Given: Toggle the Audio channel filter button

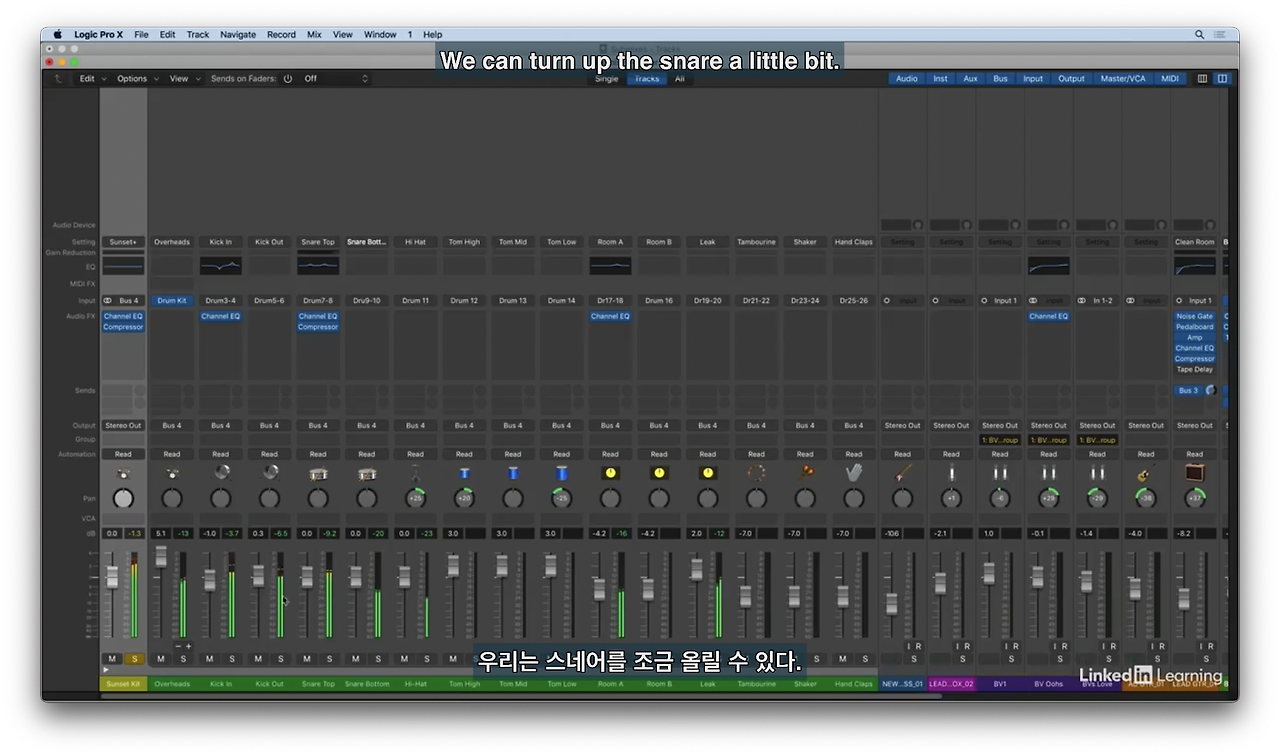Looking at the screenshot, I should tap(907, 78).
